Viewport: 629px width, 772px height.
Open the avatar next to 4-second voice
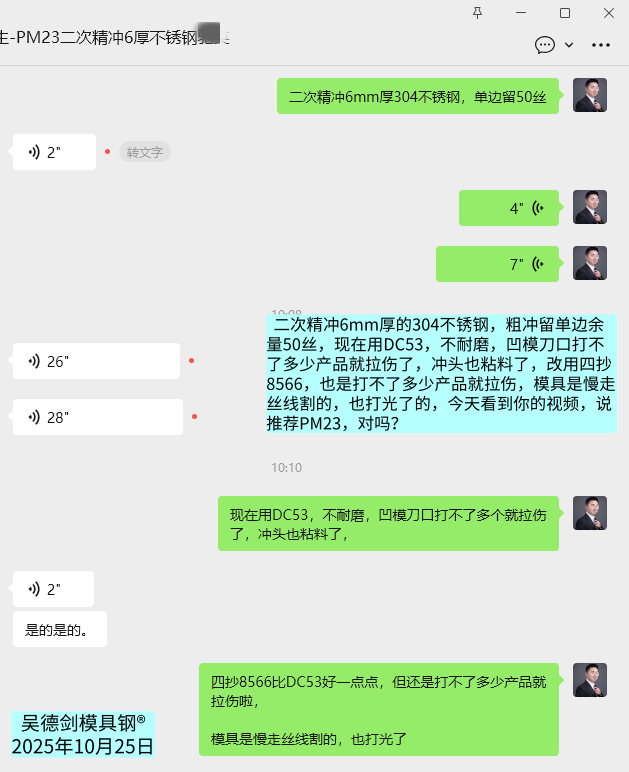click(590, 207)
